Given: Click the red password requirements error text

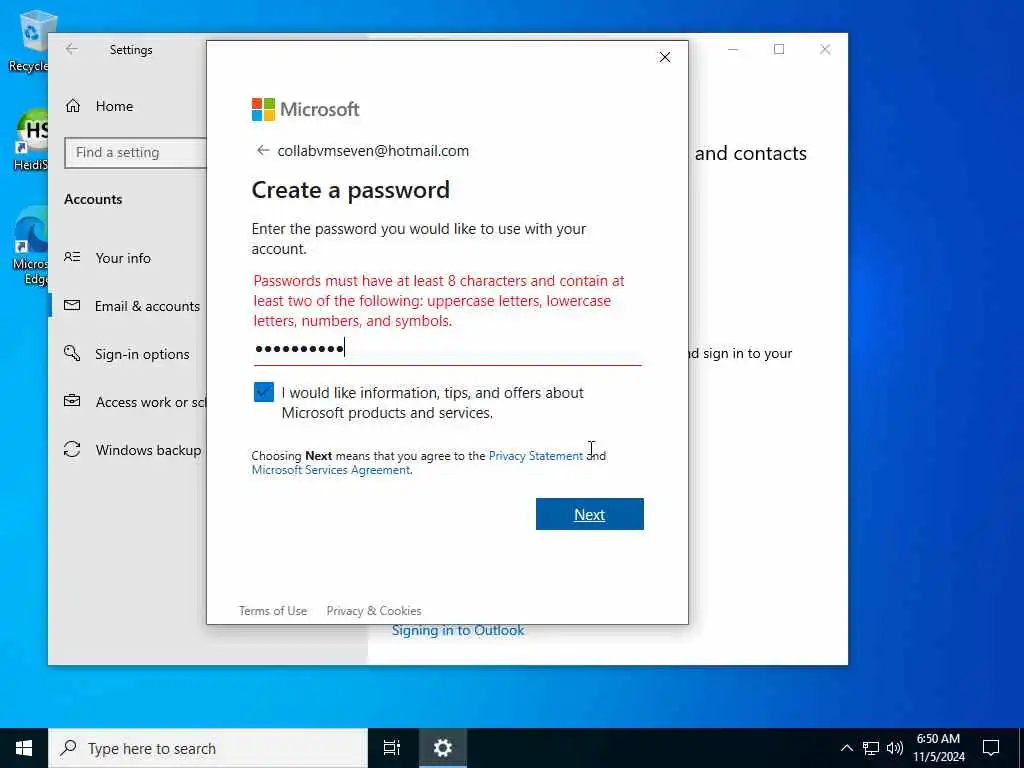Looking at the screenshot, I should pos(439,301).
